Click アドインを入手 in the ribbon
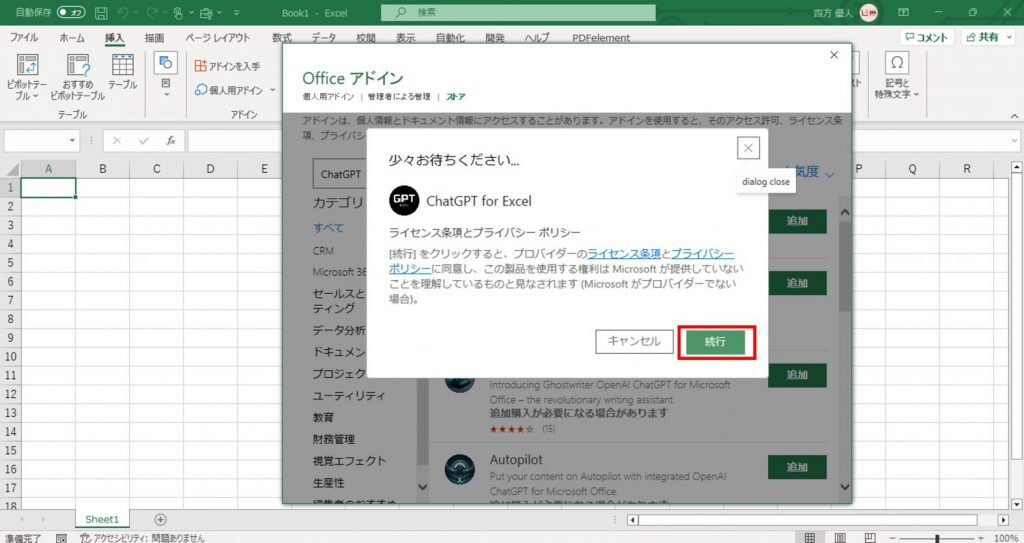The width and height of the screenshot is (1024, 543). pos(227,66)
